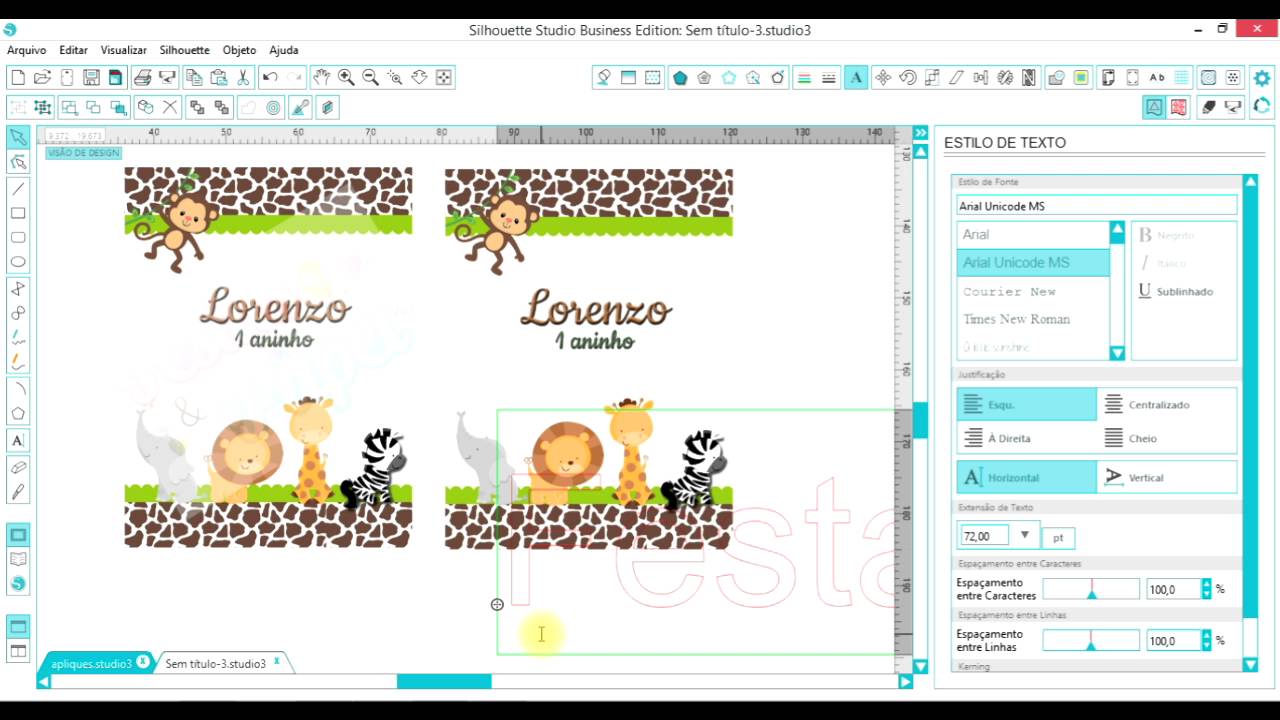Click the 72,00 text size field
Image resolution: width=1280 pixels, height=720 pixels.
coord(986,537)
